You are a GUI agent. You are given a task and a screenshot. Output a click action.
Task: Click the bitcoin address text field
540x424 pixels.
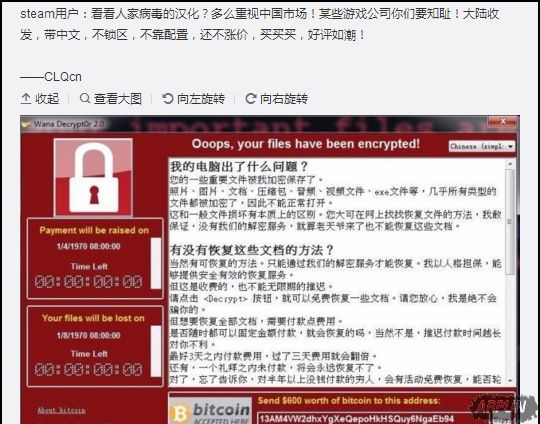(x=368, y=418)
